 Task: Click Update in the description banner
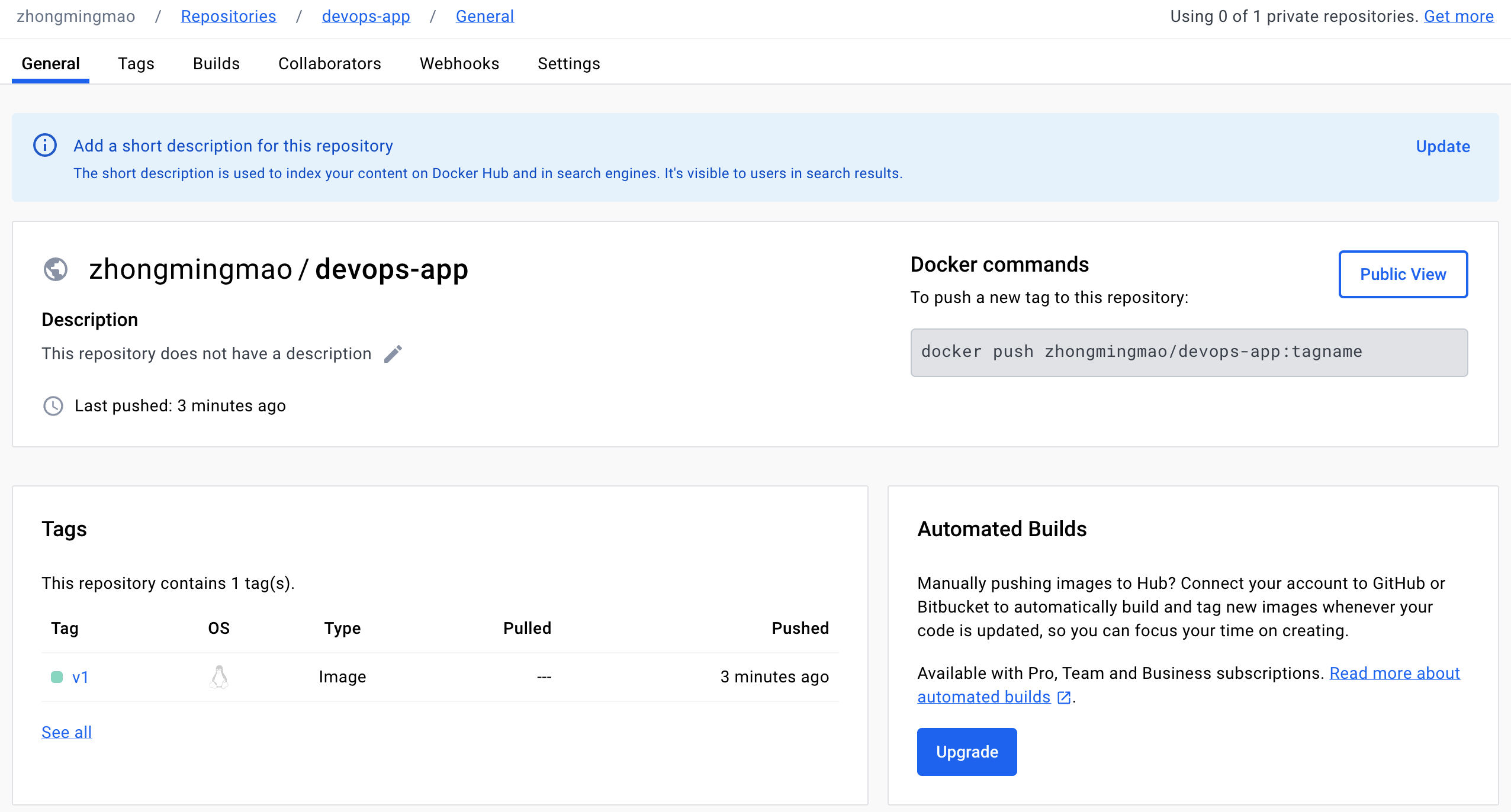tap(1442, 146)
